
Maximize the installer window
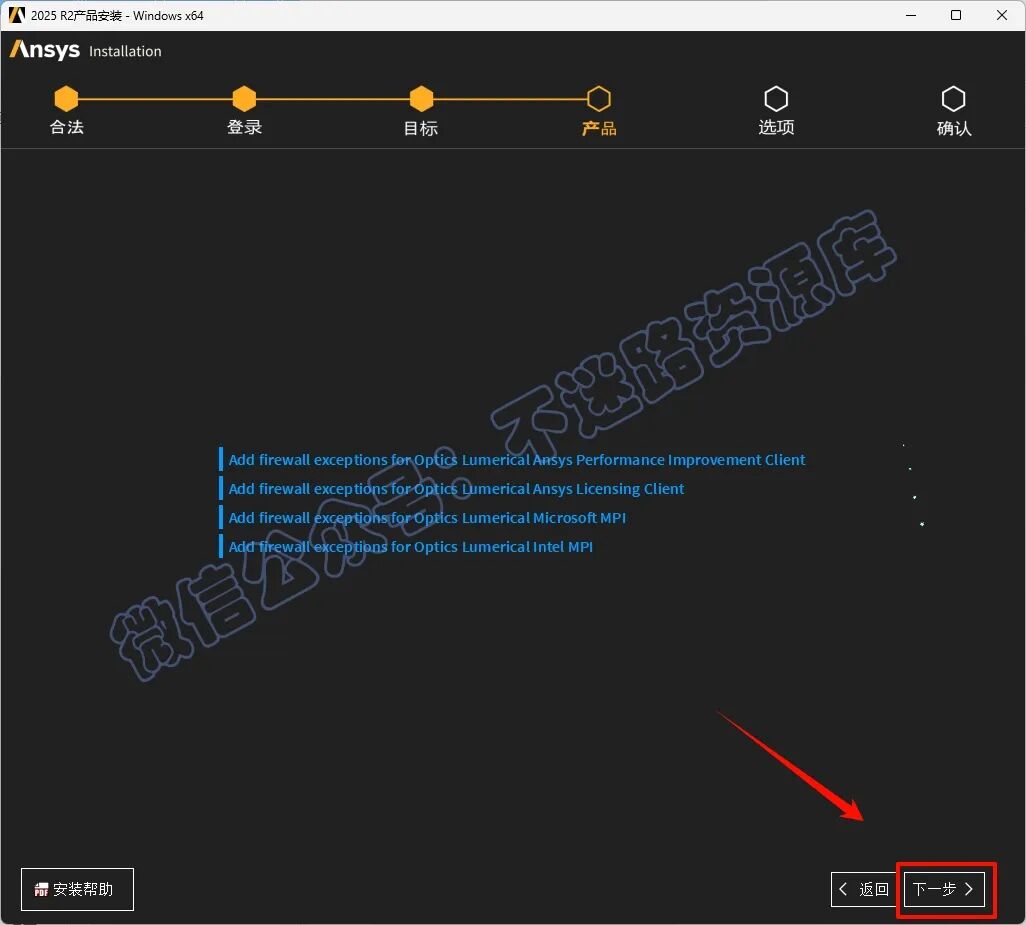956,15
